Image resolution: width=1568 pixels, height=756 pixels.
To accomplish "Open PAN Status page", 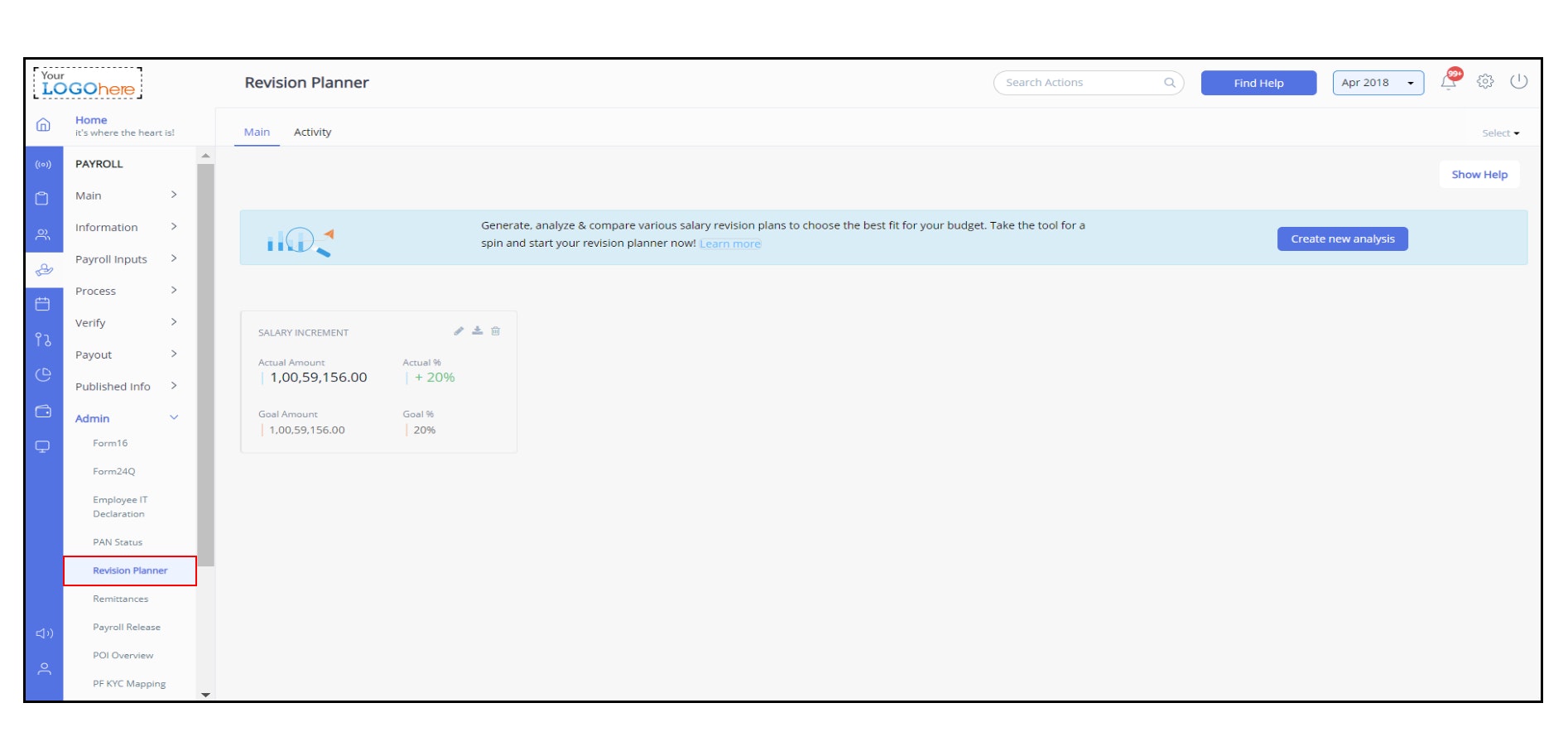I will pos(118,542).
